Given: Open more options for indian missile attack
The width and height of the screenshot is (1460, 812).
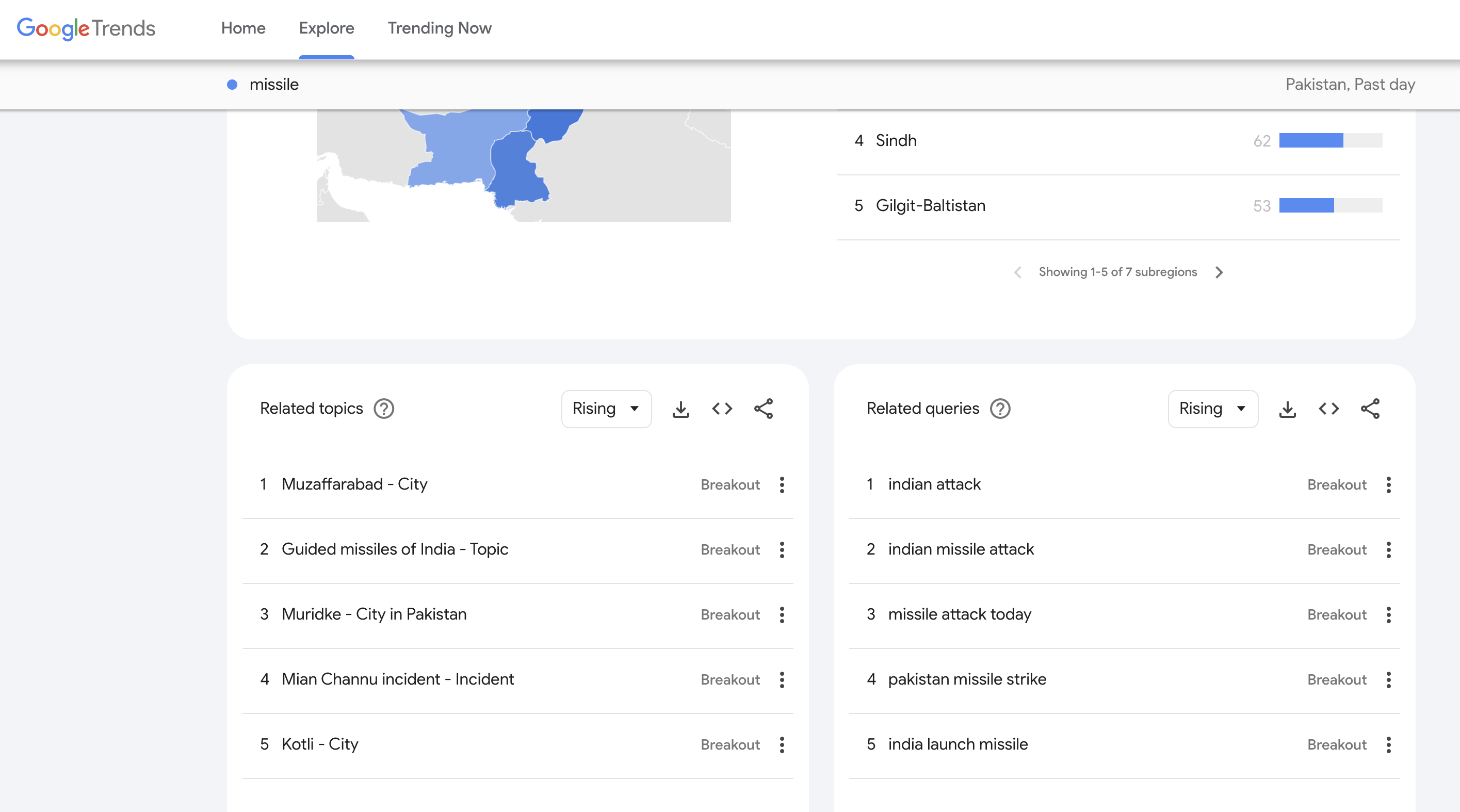Looking at the screenshot, I should pyautogui.click(x=1389, y=550).
